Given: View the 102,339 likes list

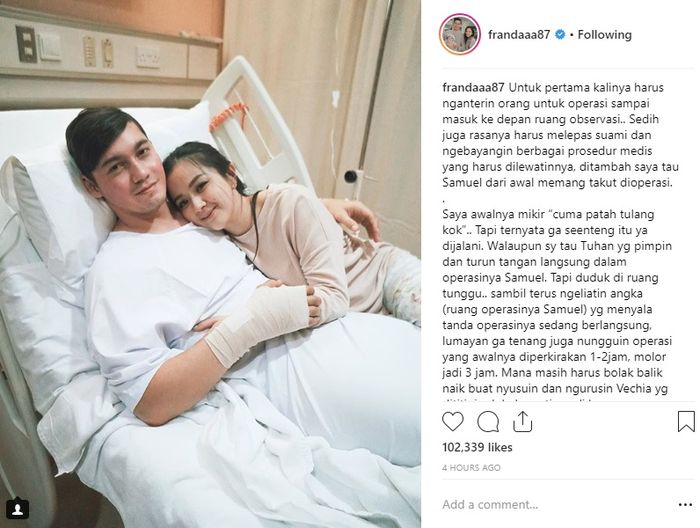Looking at the screenshot, I should click(x=477, y=447).
